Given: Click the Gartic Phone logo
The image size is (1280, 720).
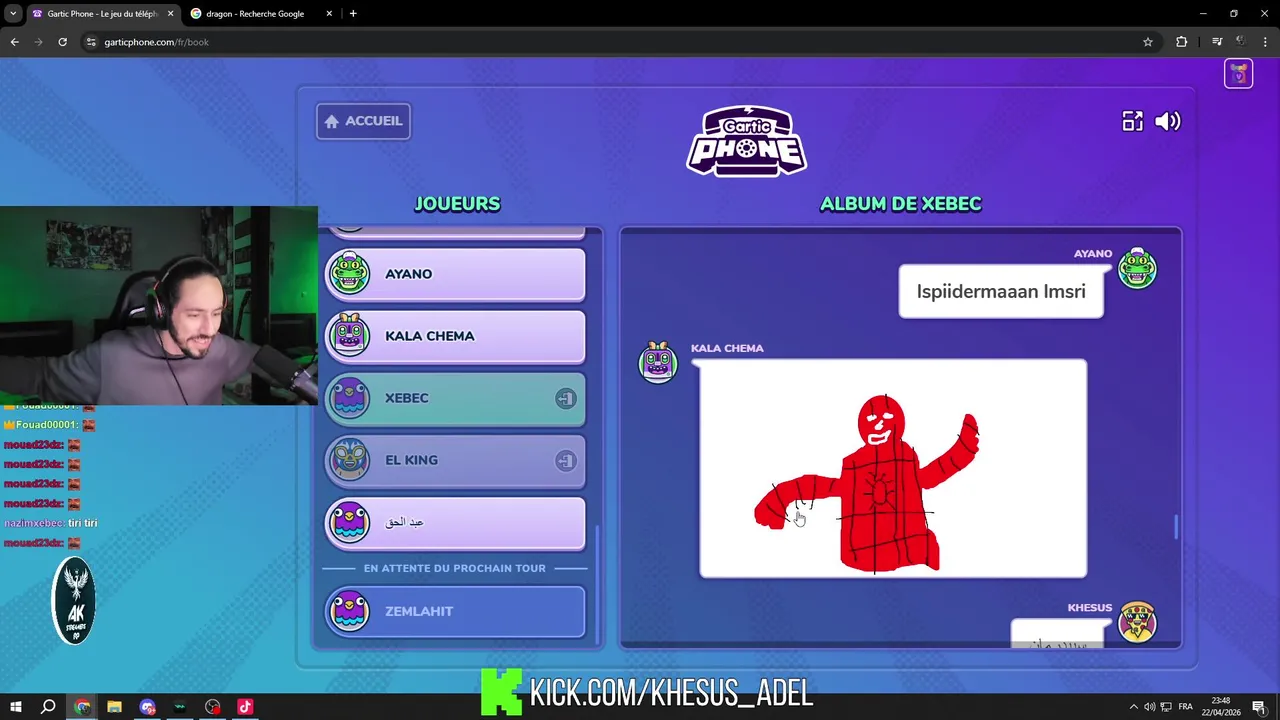Looking at the screenshot, I should pos(747,141).
